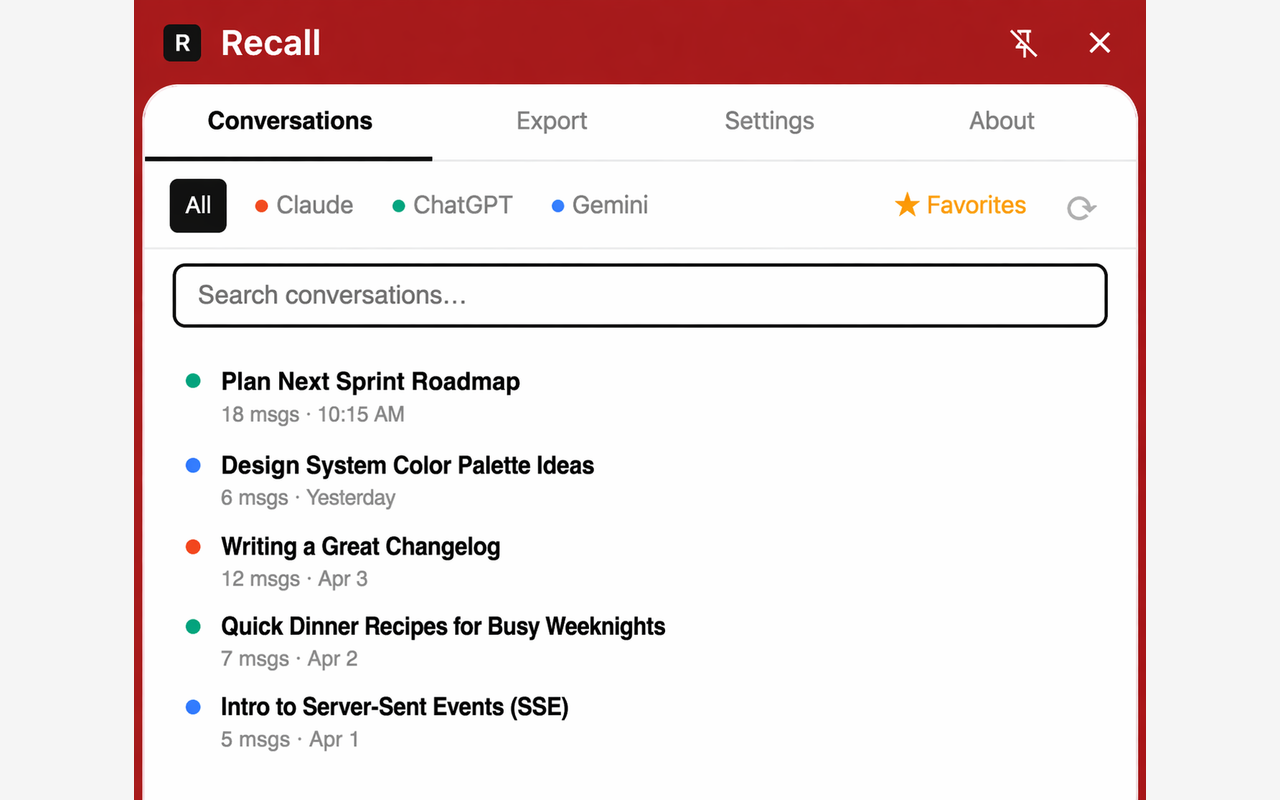Click the green dot beside Plan Next Sprint Roadmap
1280x800 pixels.
click(x=194, y=380)
